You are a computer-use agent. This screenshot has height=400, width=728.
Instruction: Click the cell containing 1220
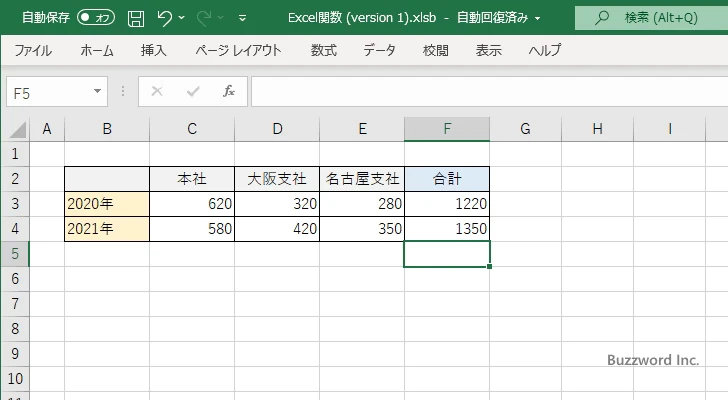pos(447,204)
